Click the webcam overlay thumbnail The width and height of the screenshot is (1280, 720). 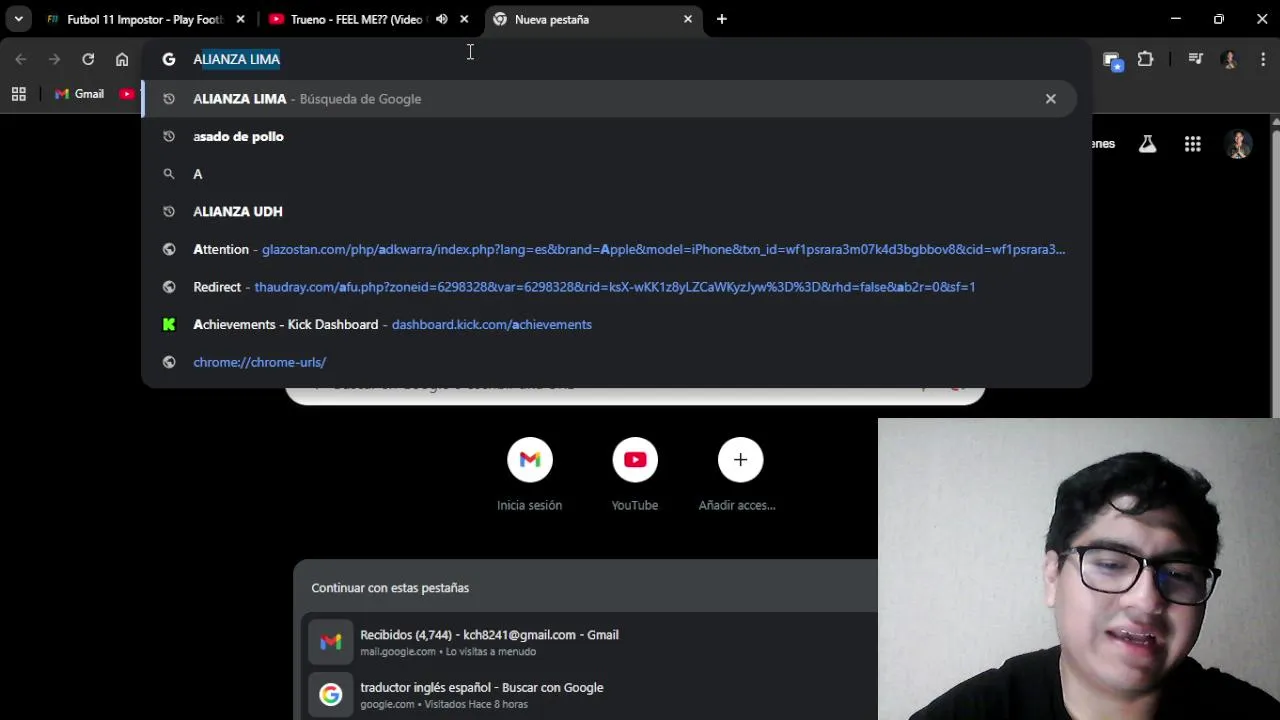click(1079, 569)
